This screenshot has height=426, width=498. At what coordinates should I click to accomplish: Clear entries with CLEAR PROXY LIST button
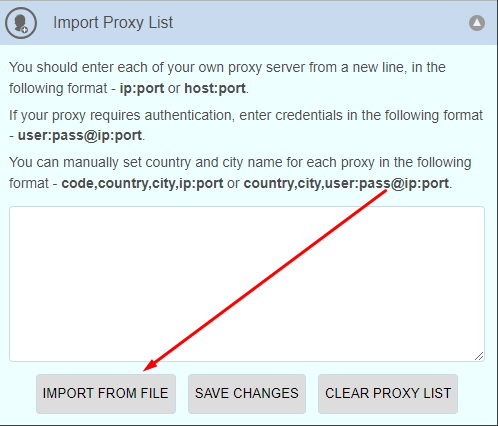(x=388, y=394)
